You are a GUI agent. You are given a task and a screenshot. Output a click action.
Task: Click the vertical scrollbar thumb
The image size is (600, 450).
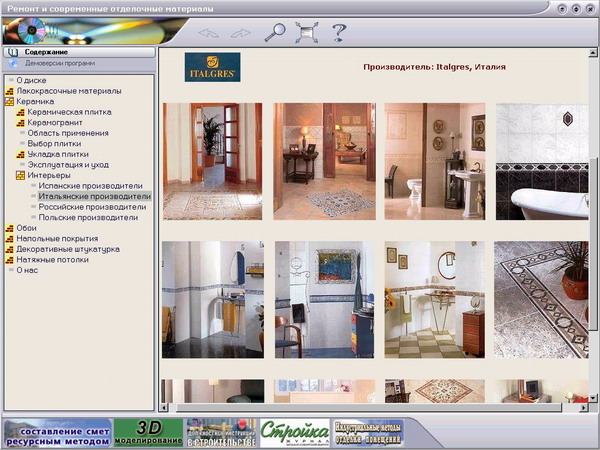(x=593, y=243)
